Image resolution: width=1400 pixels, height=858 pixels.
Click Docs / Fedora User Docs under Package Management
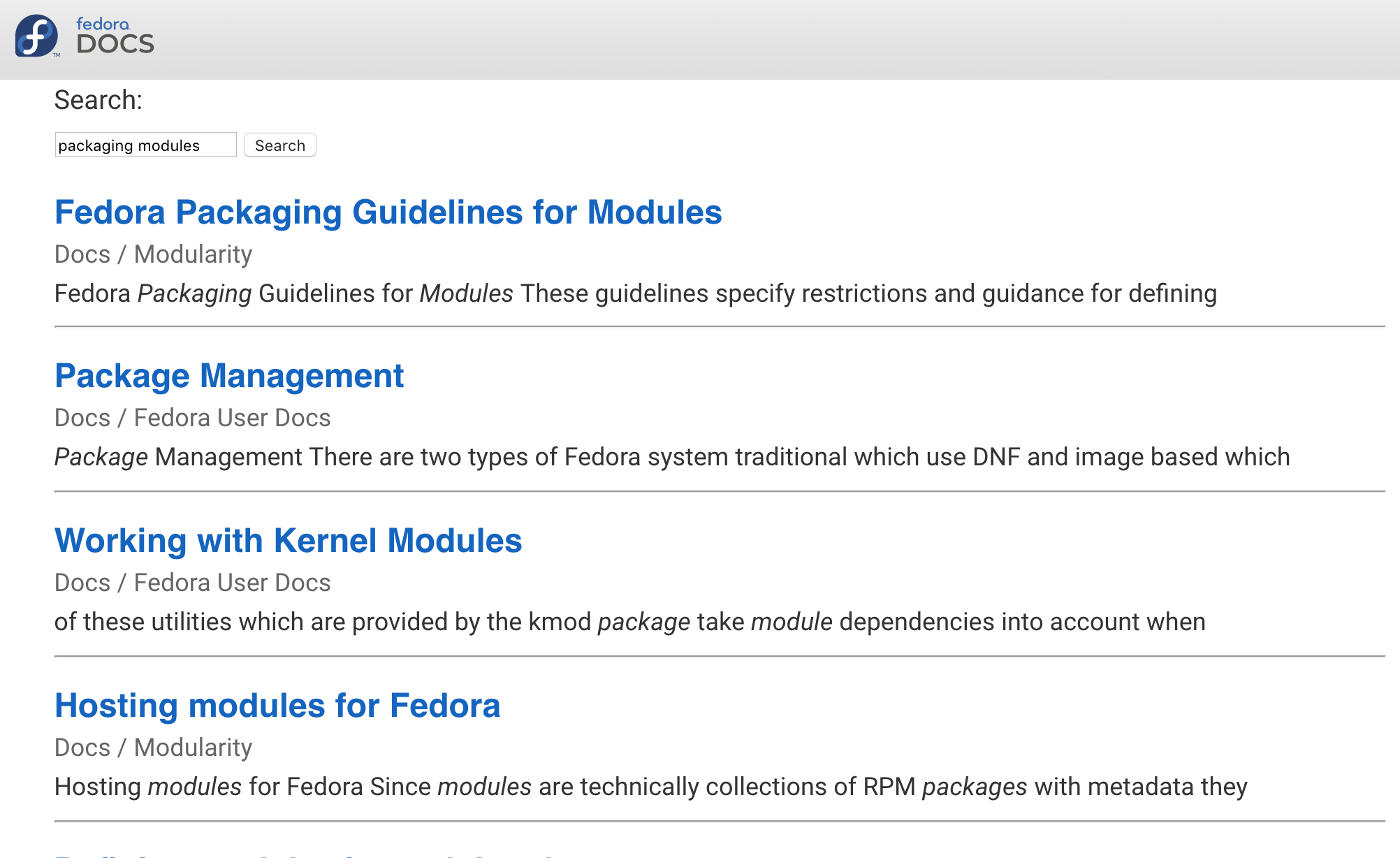[x=192, y=418]
